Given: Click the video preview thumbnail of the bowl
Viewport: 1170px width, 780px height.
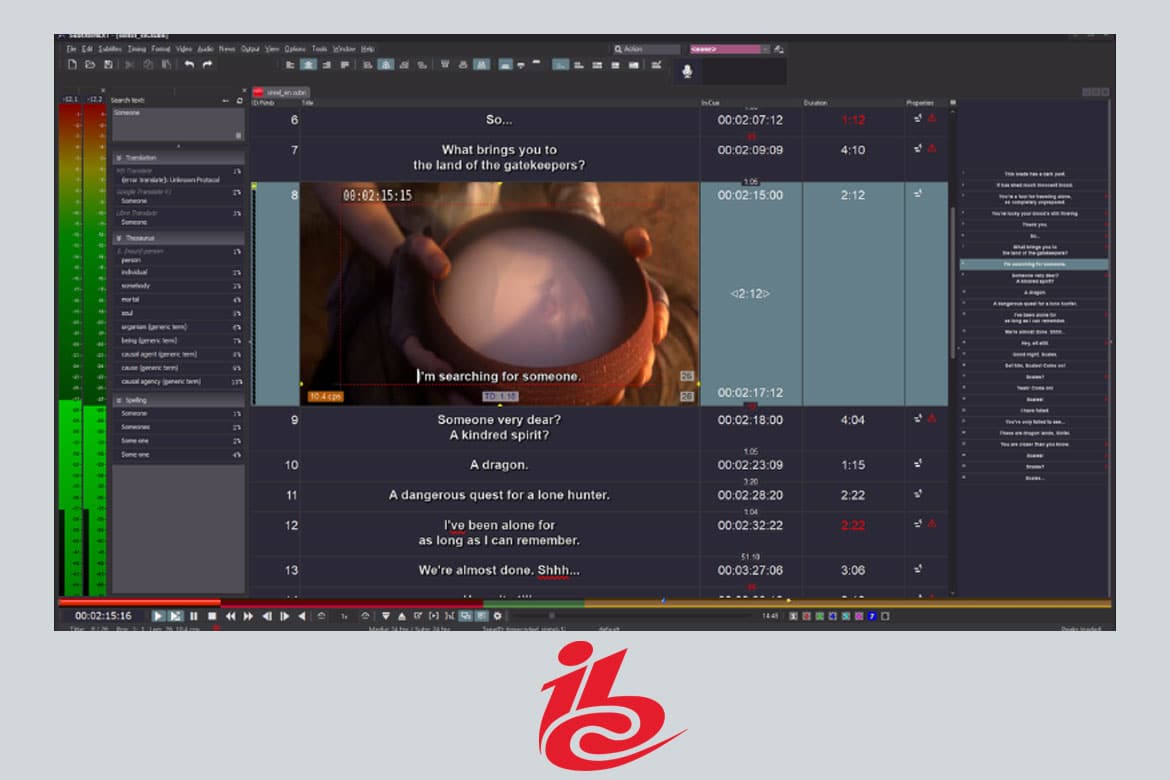Looking at the screenshot, I should 499,294.
